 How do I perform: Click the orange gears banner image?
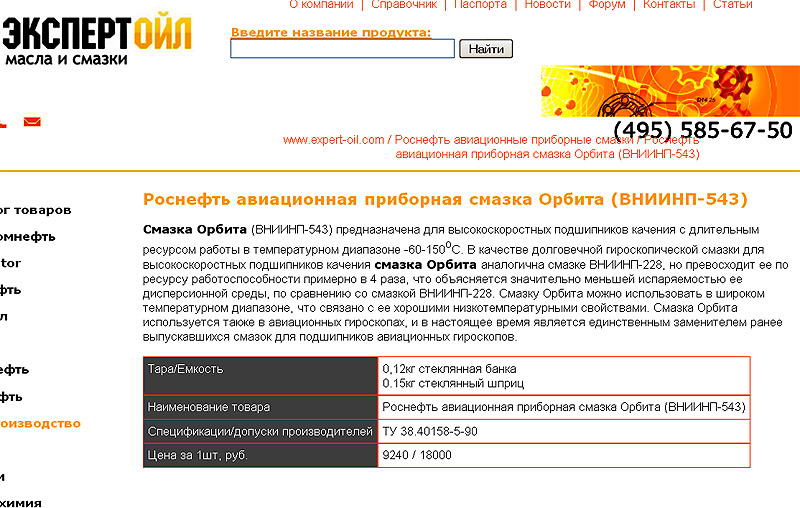click(x=670, y=91)
